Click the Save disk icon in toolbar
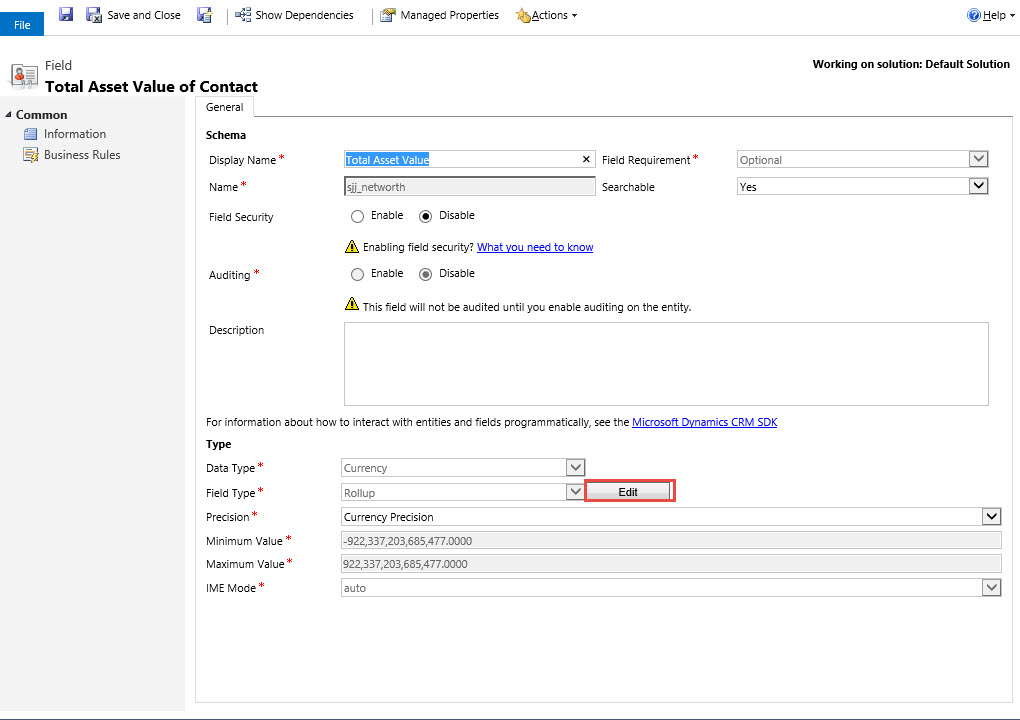The image size is (1020, 720). pyautogui.click(x=66, y=15)
